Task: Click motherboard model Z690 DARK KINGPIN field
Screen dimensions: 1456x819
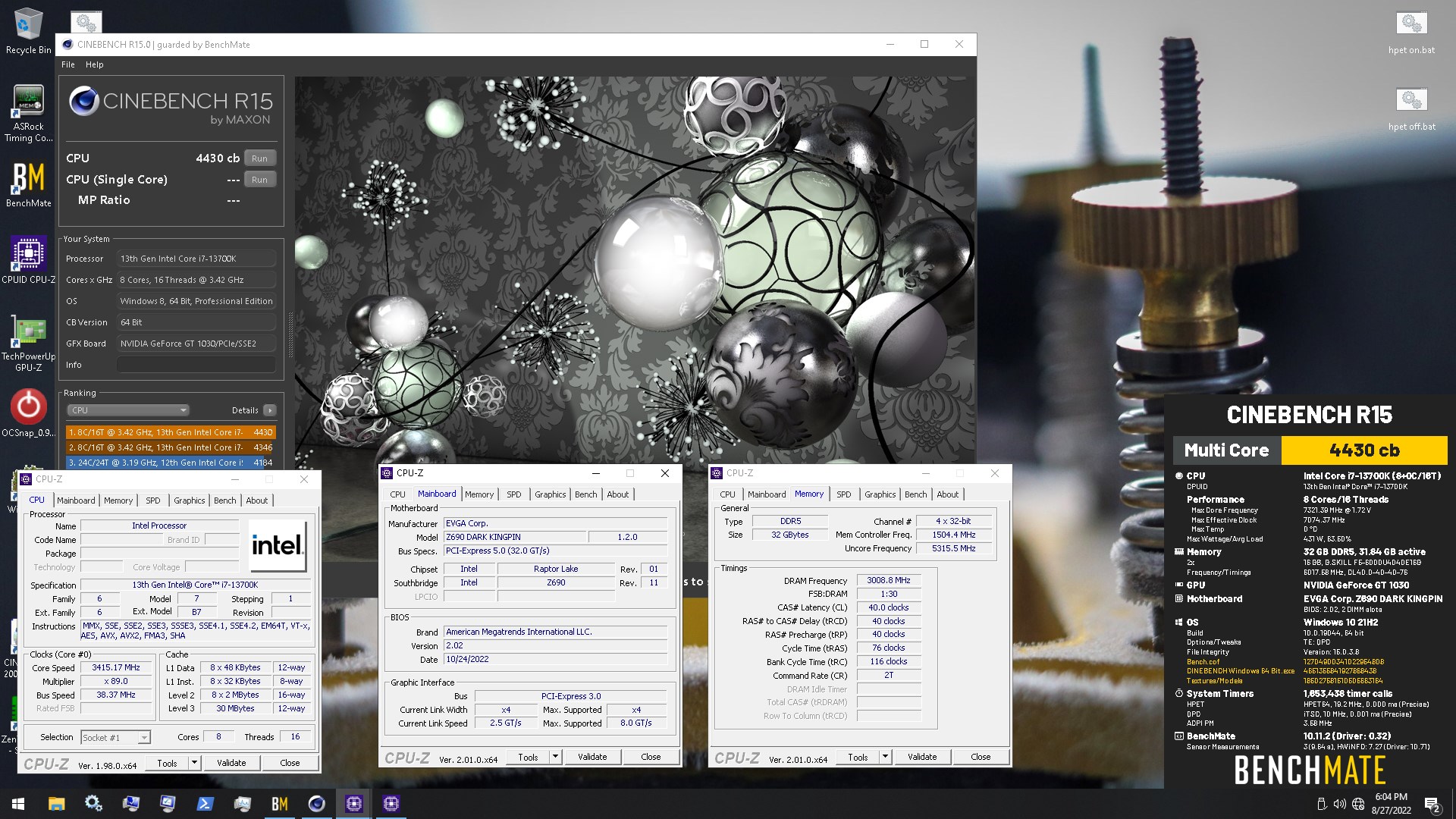Action: [x=515, y=537]
